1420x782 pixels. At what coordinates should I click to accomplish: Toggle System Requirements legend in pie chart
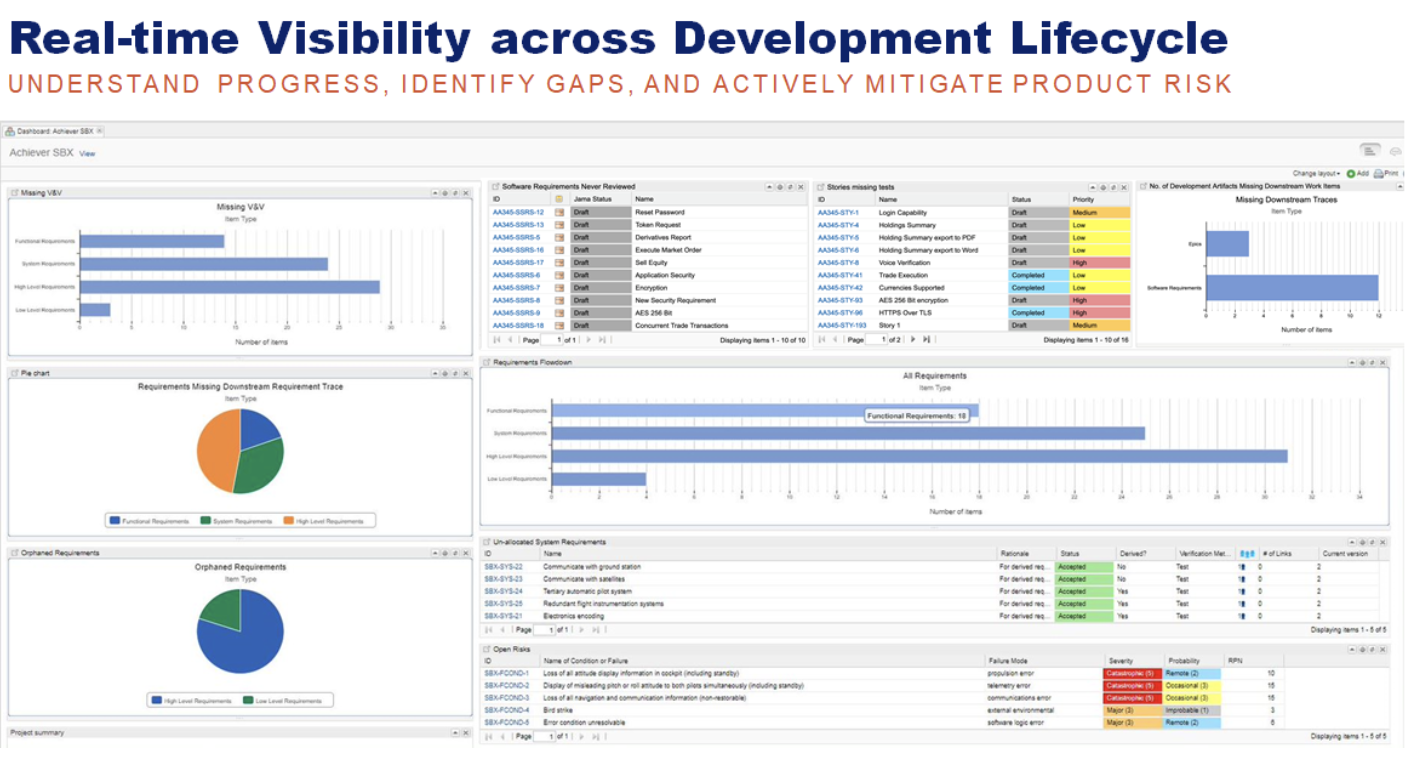coord(236,521)
